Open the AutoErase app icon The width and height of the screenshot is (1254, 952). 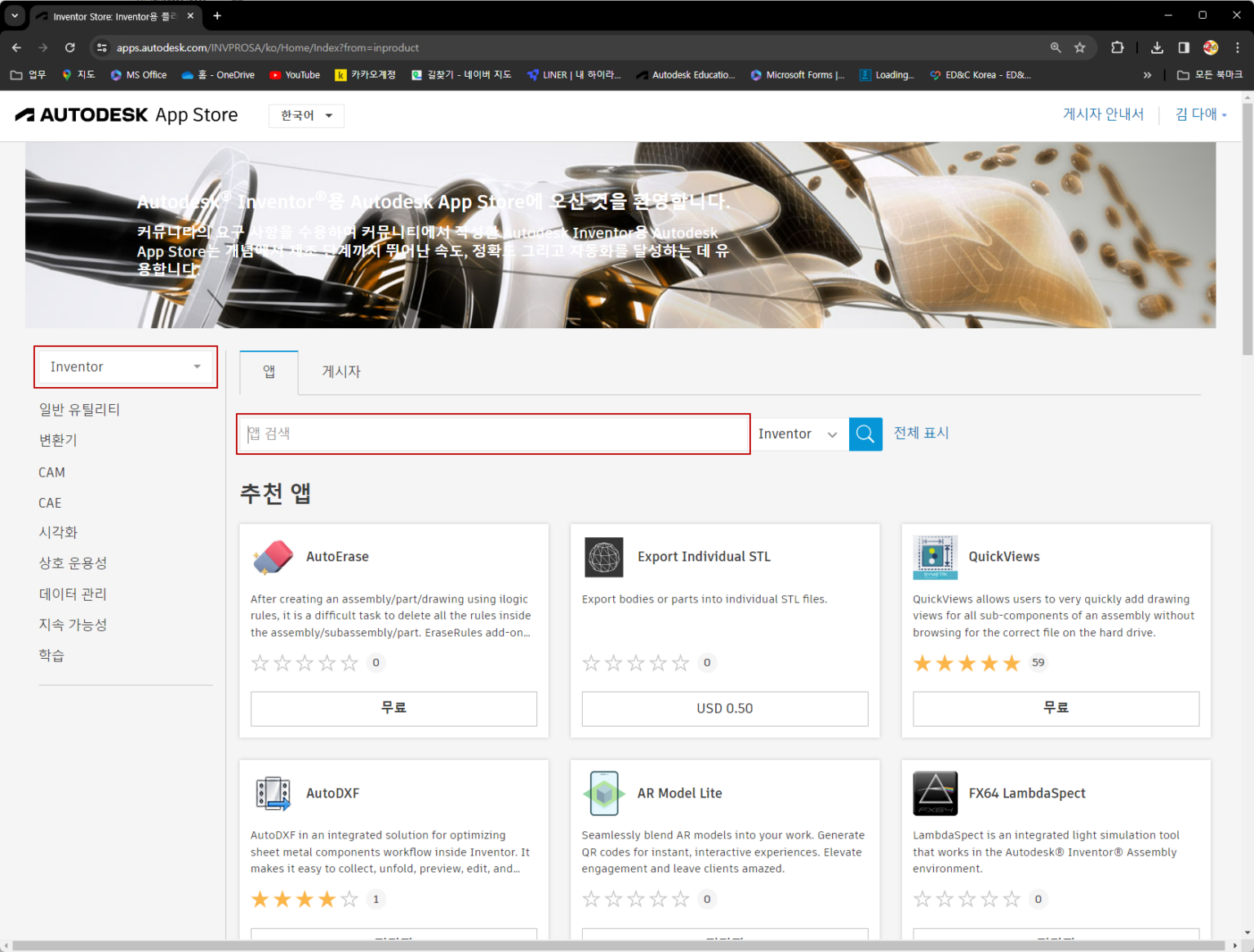click(273, 557)
